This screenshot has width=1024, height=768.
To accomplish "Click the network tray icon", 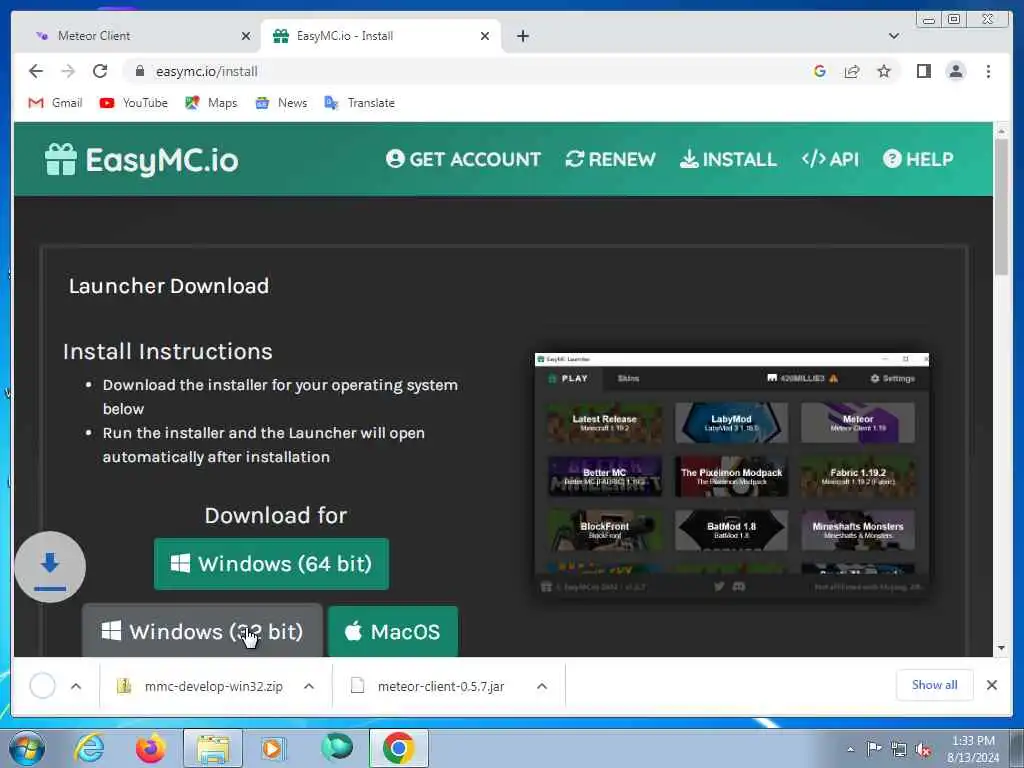I will click(x=899, y=750).
